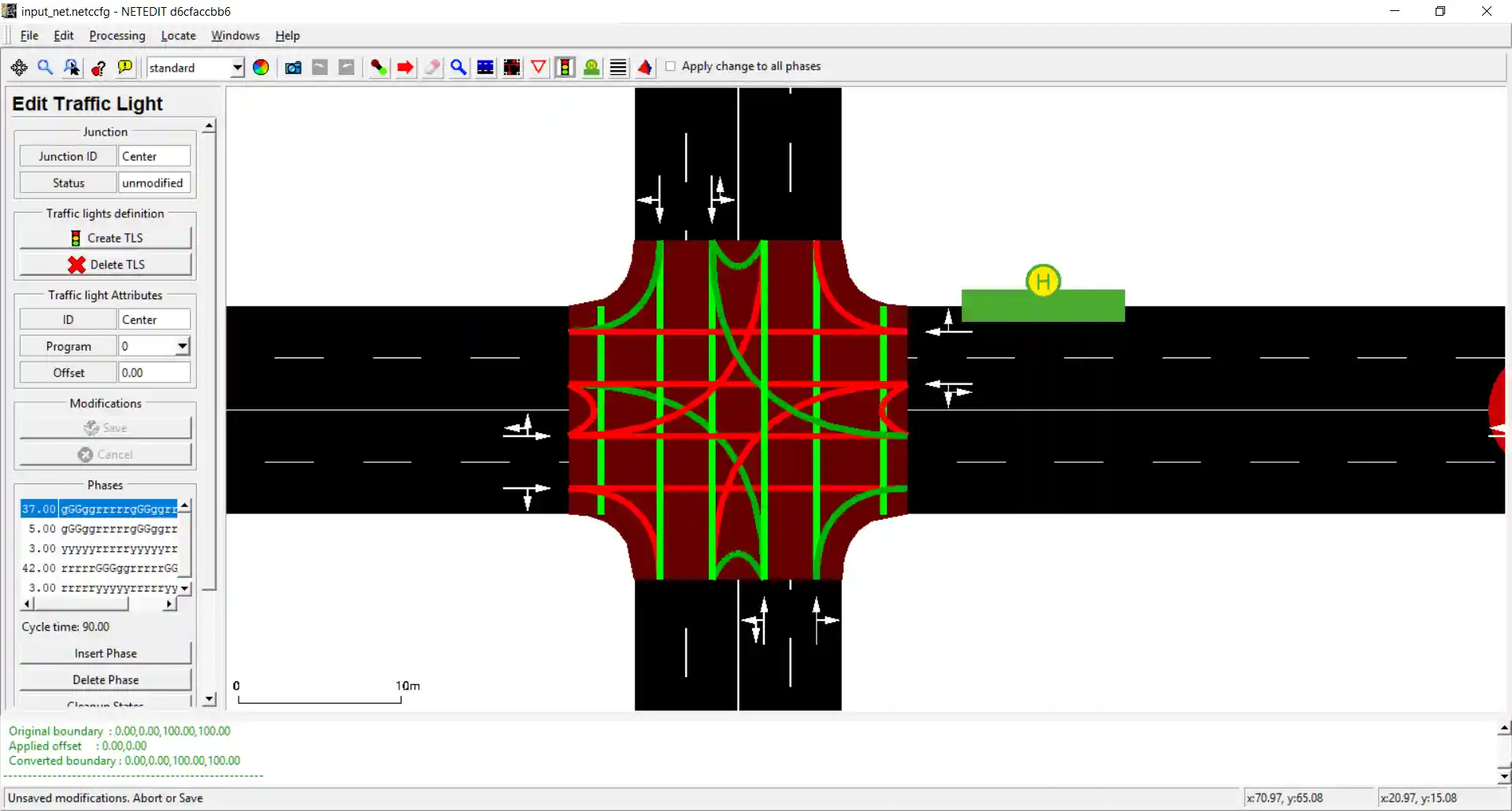
Task: Enable Apply change to all phases
Action: 670,67
